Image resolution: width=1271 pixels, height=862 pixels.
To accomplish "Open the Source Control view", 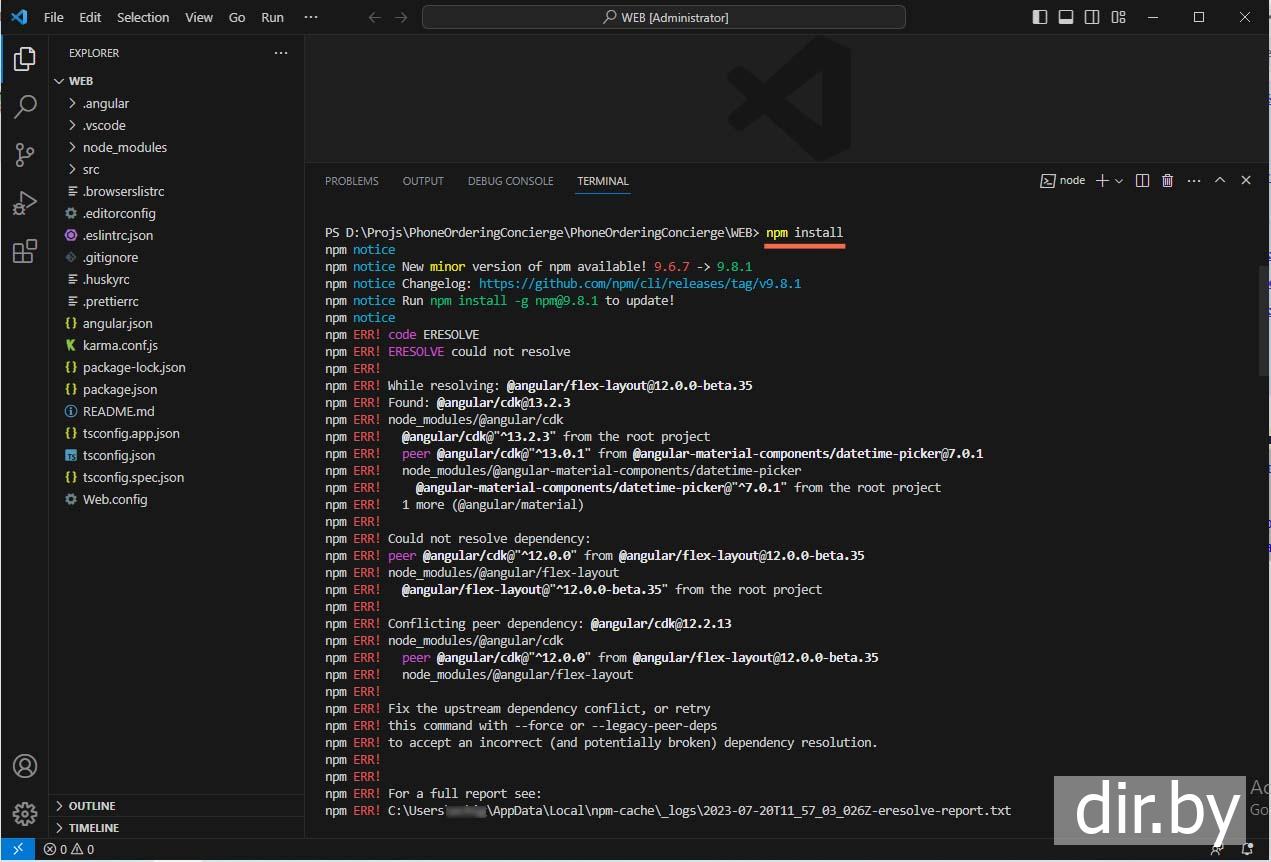I will (24, 154).
